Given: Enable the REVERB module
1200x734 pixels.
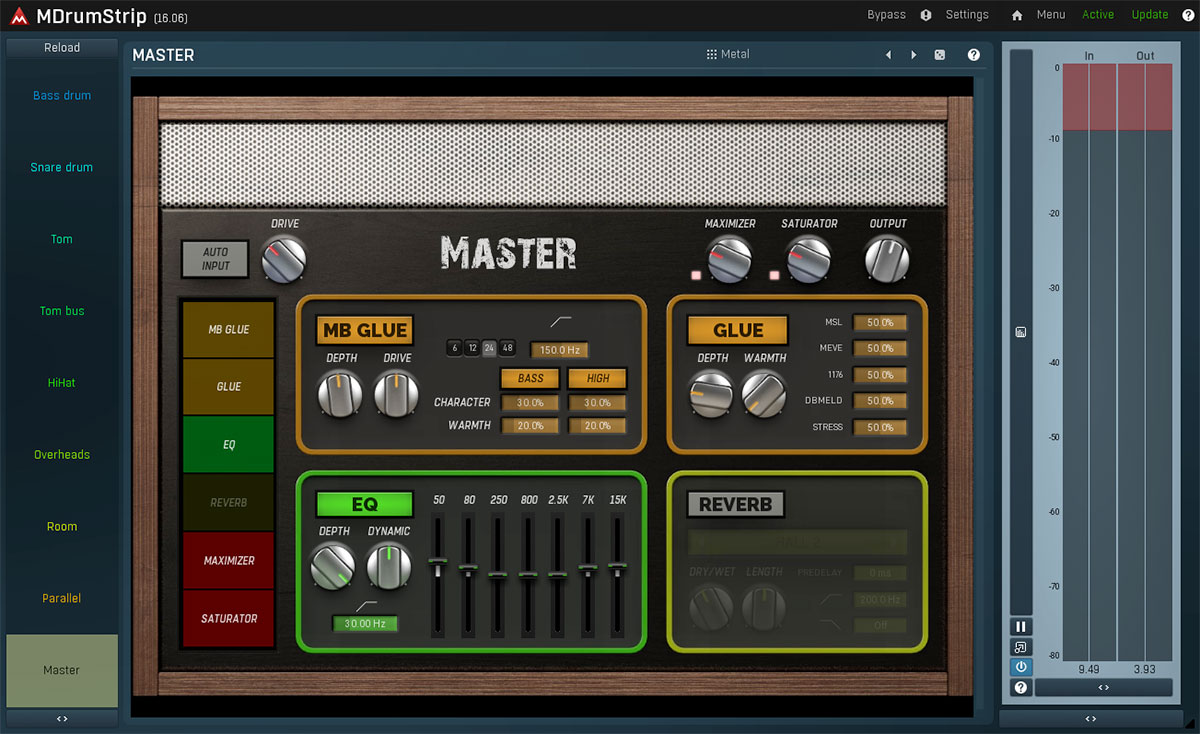Looking at the screenshot, I should point(736,504).
